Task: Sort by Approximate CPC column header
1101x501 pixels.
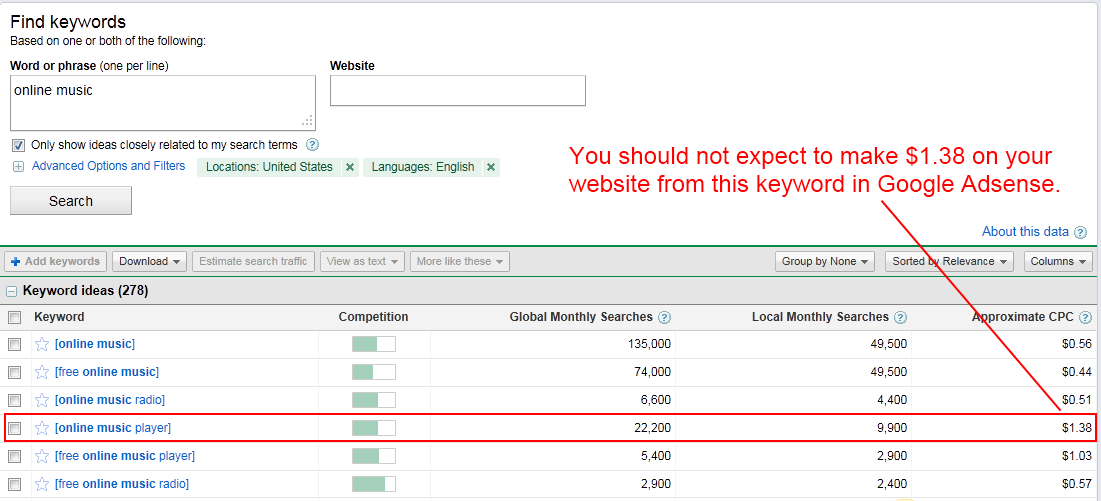Action: click(1023, 317)
